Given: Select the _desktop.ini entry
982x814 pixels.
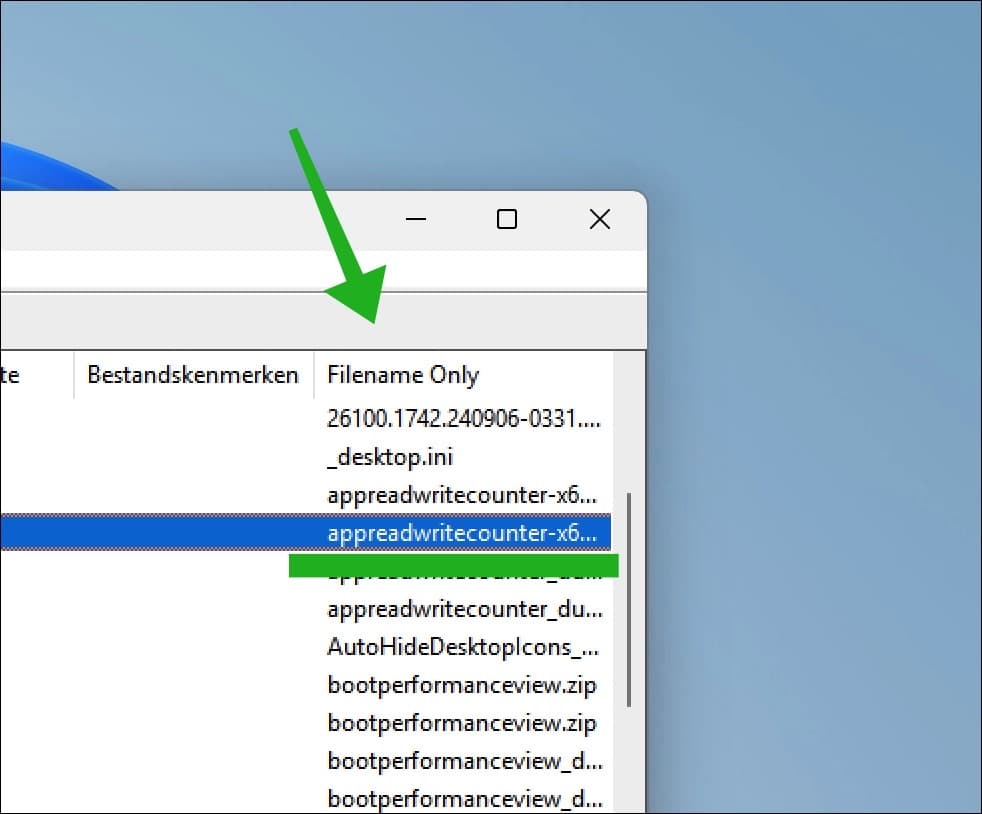Looking at the screenshot, I should pyautogui.click(x=390, y=456).
